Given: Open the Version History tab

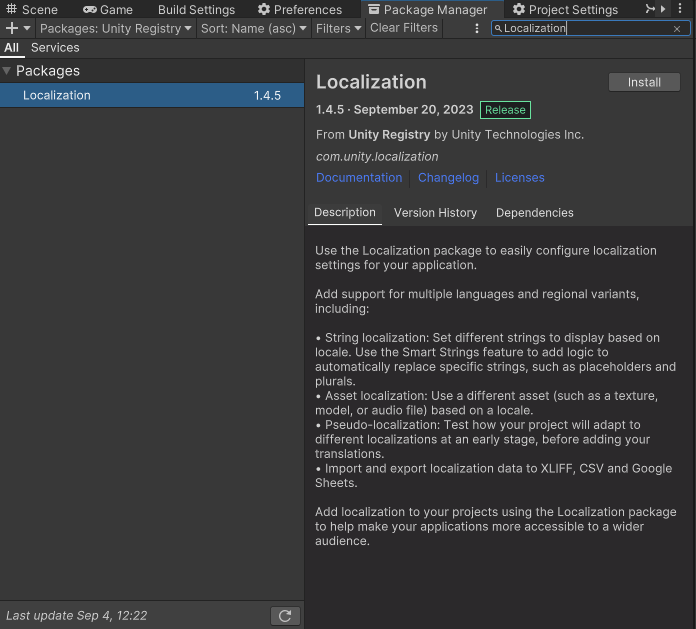Looking at the screenshot, I should (x=435, y=213).
